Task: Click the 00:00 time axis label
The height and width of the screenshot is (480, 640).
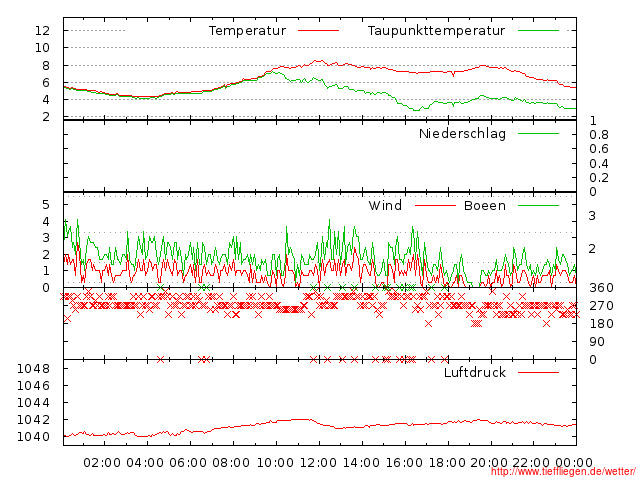Action: click(574, 463)
